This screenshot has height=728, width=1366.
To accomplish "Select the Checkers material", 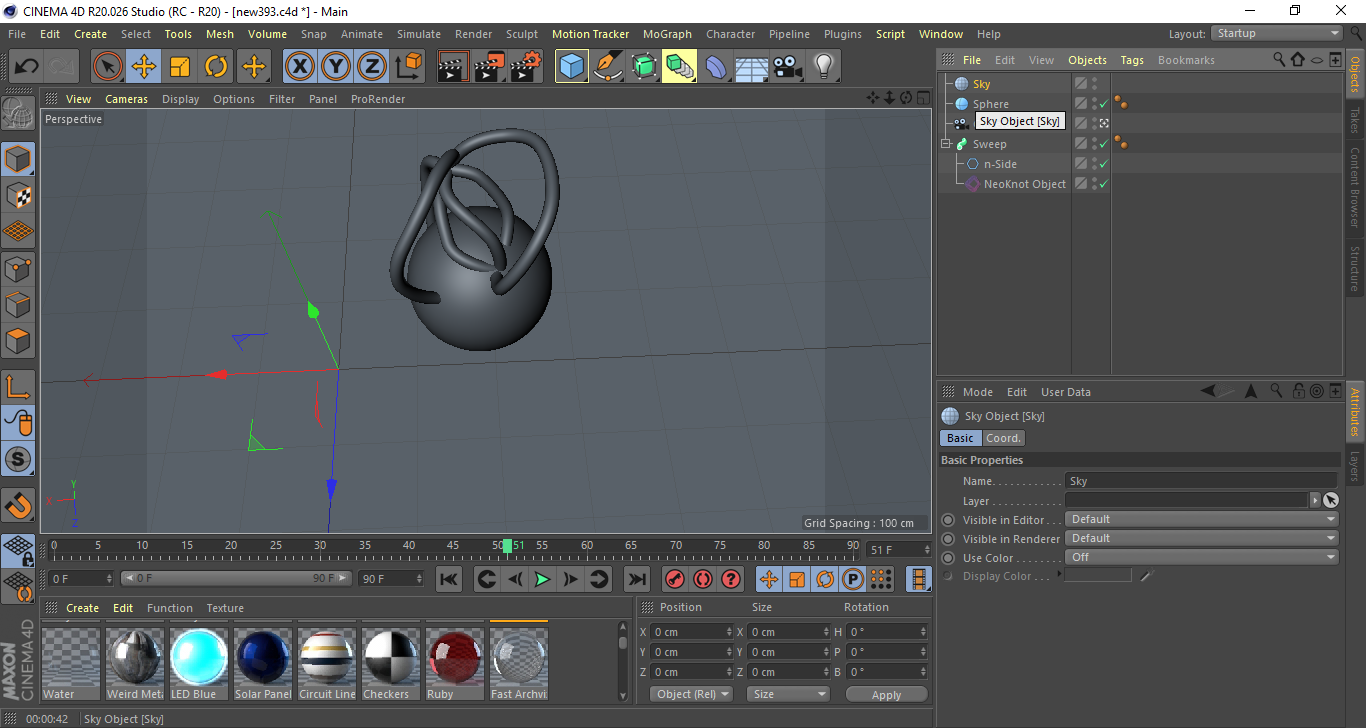I will [x=391, y=664].
